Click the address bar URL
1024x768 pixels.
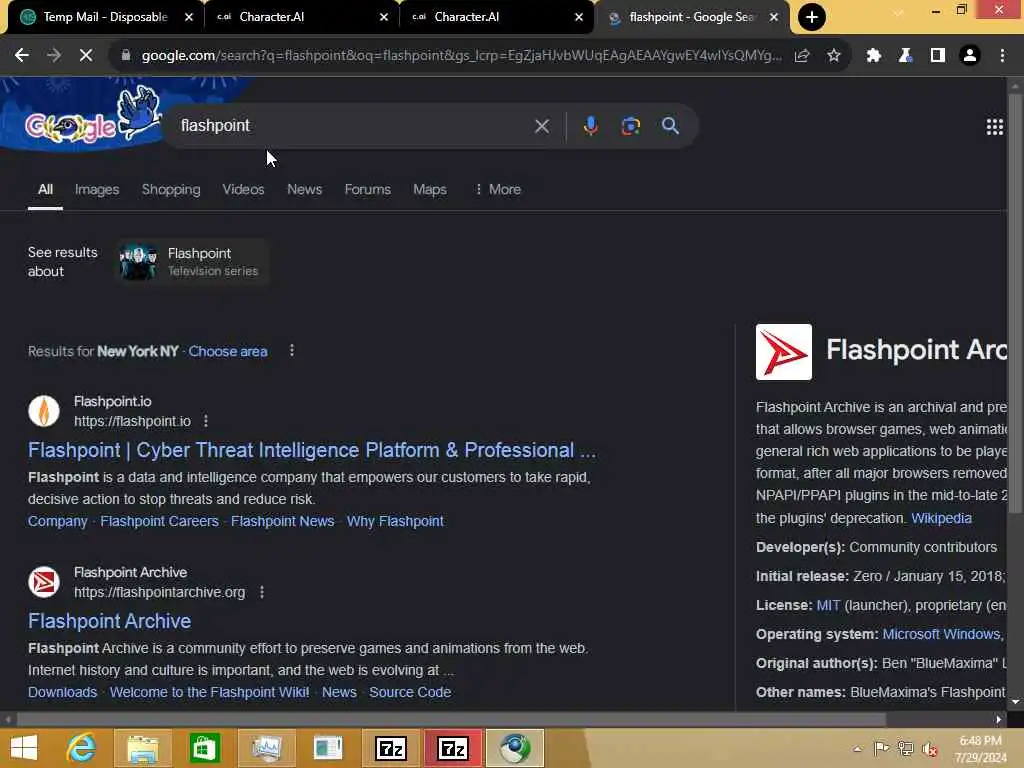[x=461, y=56]
